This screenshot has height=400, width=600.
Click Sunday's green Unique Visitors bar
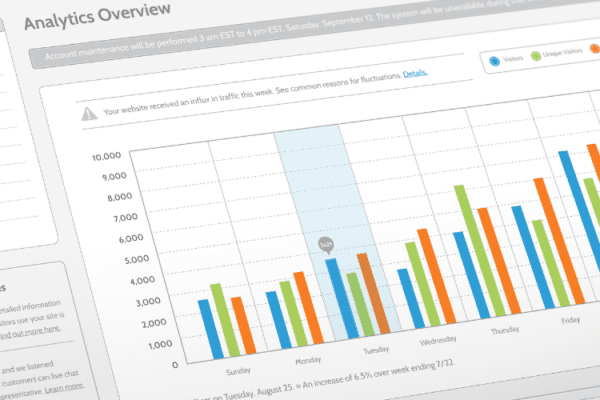click(x=225, y=320)
